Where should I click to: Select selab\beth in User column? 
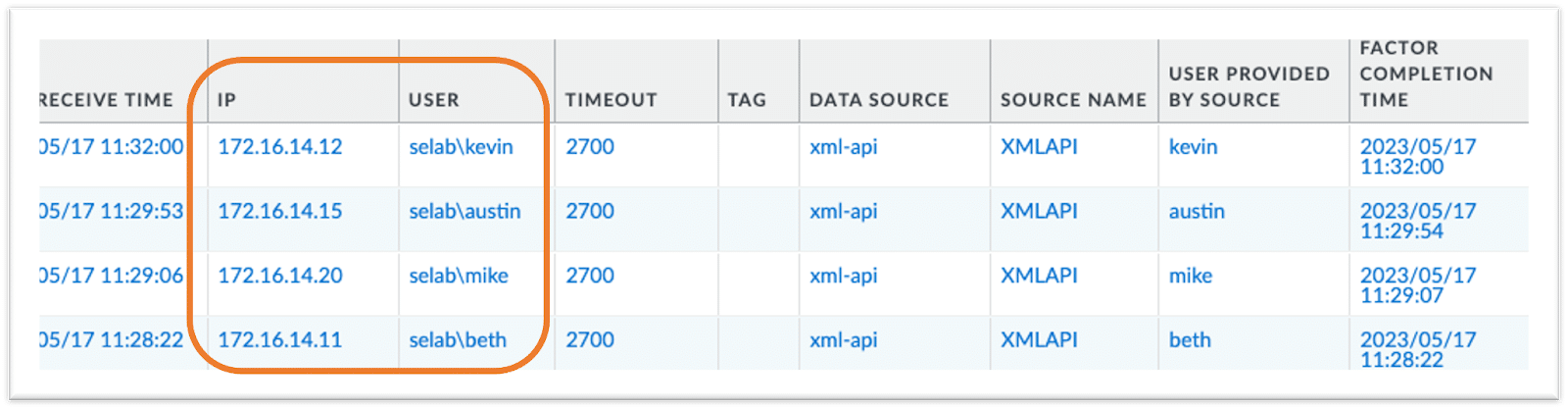click(x=458, y=340)
